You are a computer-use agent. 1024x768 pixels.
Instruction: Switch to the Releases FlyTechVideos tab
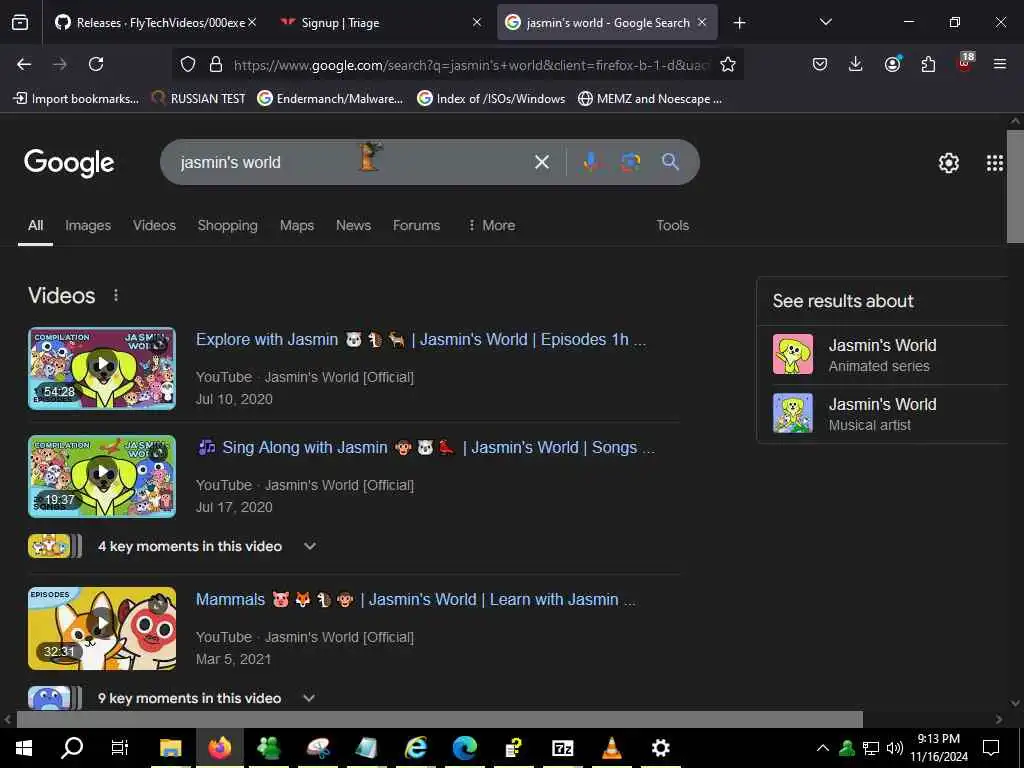click(157, 23)
